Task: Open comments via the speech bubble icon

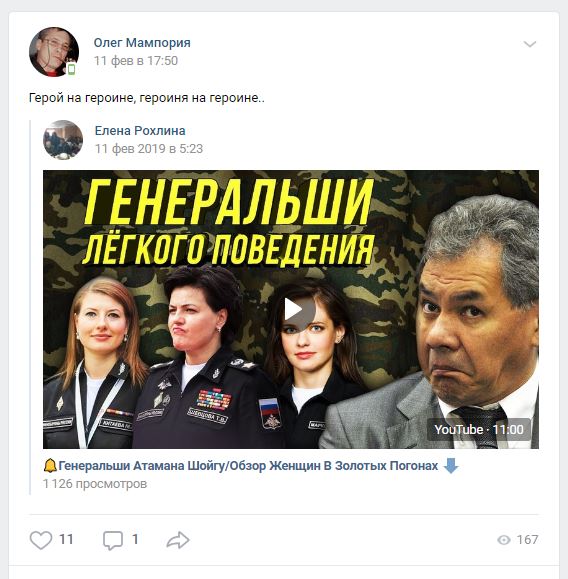Action: pos(113,541)
